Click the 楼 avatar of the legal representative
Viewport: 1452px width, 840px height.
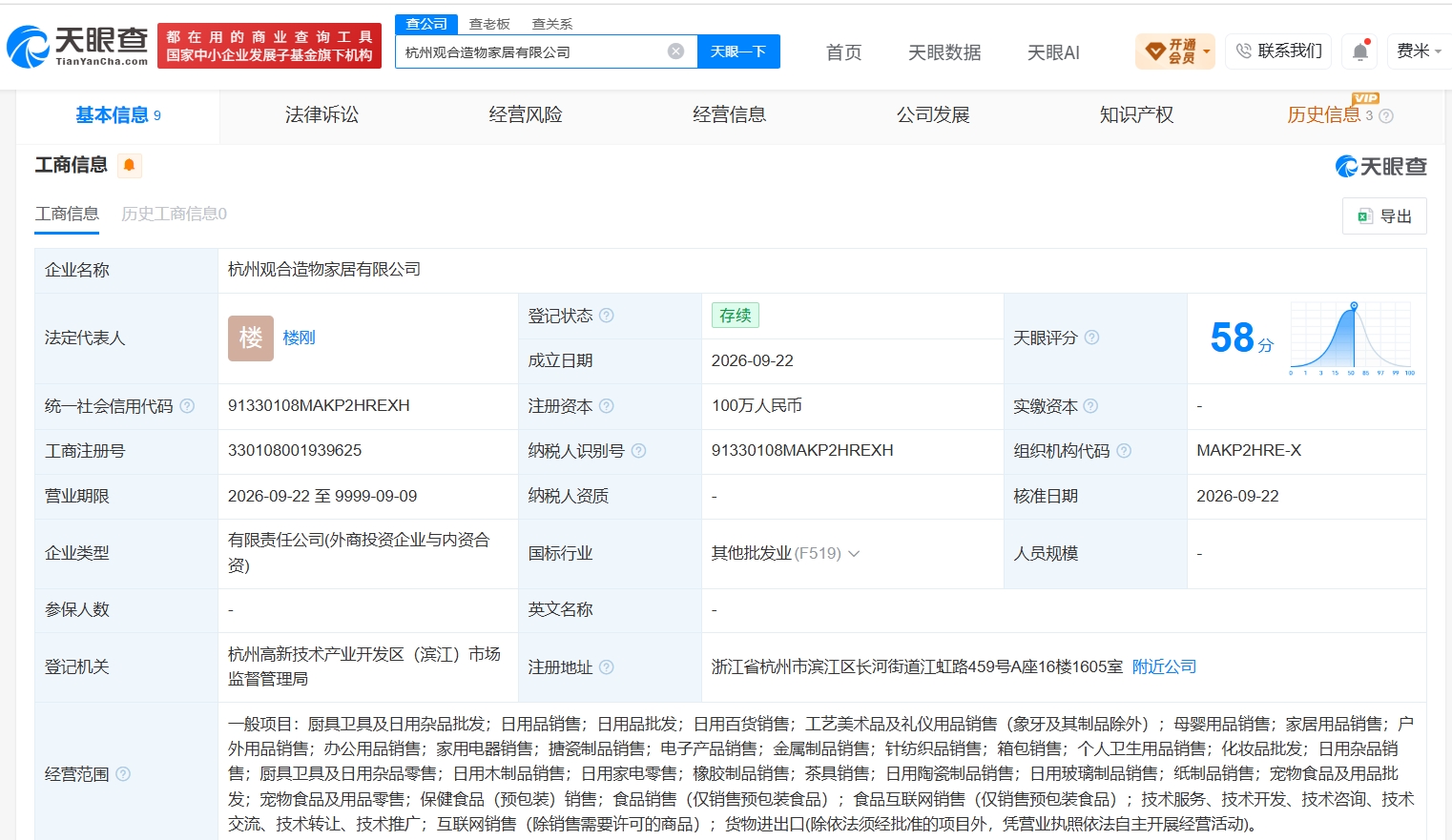pyautogui.click(x=251, y=338)
